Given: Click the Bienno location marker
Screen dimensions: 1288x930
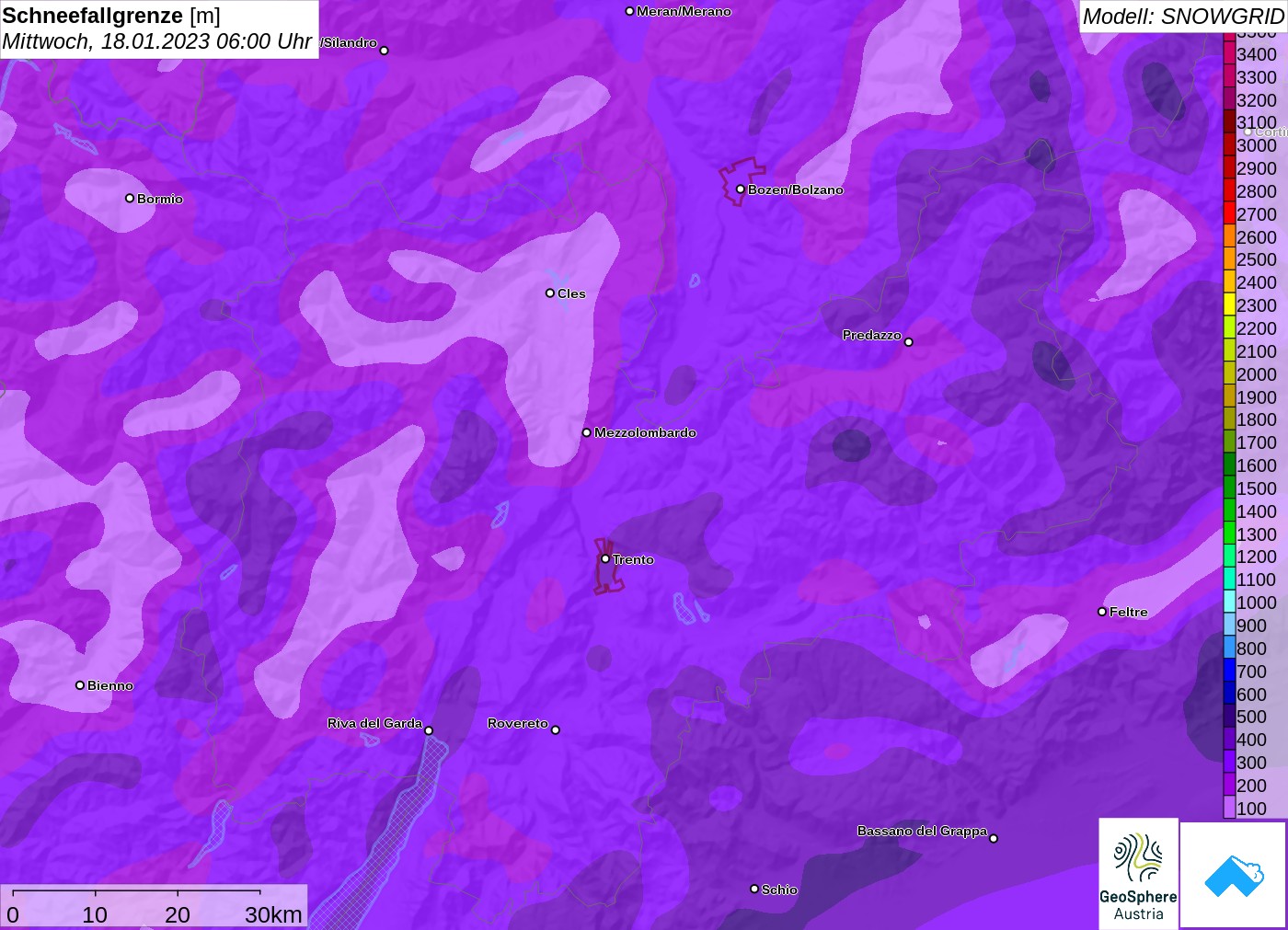Looking at the screenshot, I should click(80, 685).
